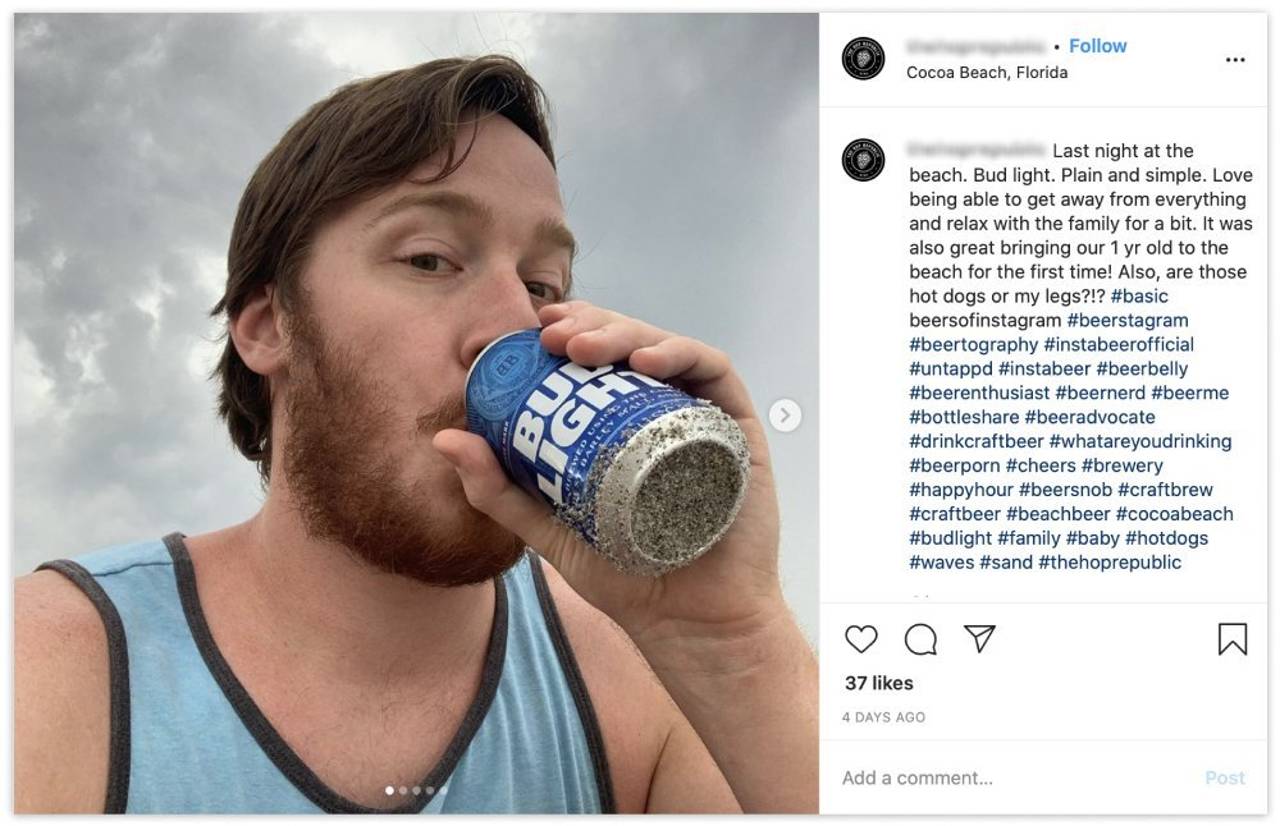Viewport: 1280px width, 826px height.
Task: Select the second carousel dot indicator
Action: click(x=404, y=790)
